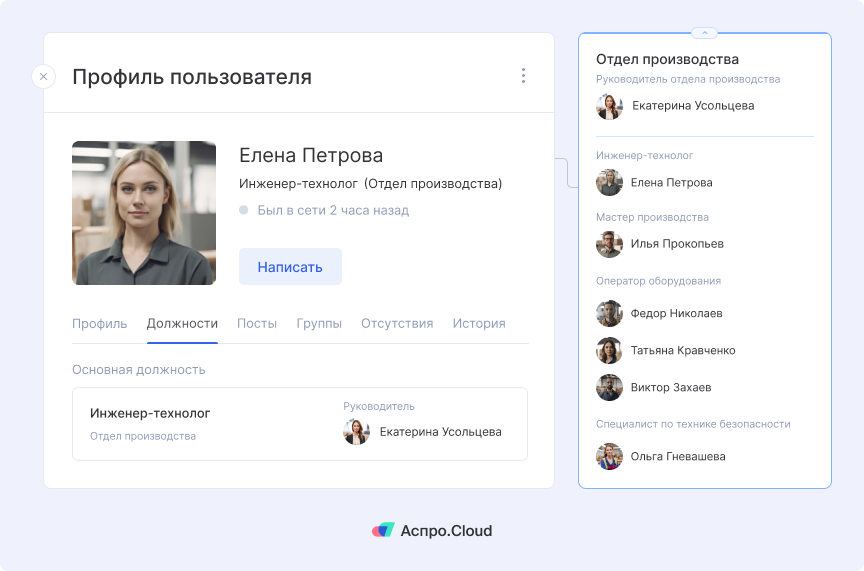Show the История tab
864x571 pixels.
click(479, 323)
